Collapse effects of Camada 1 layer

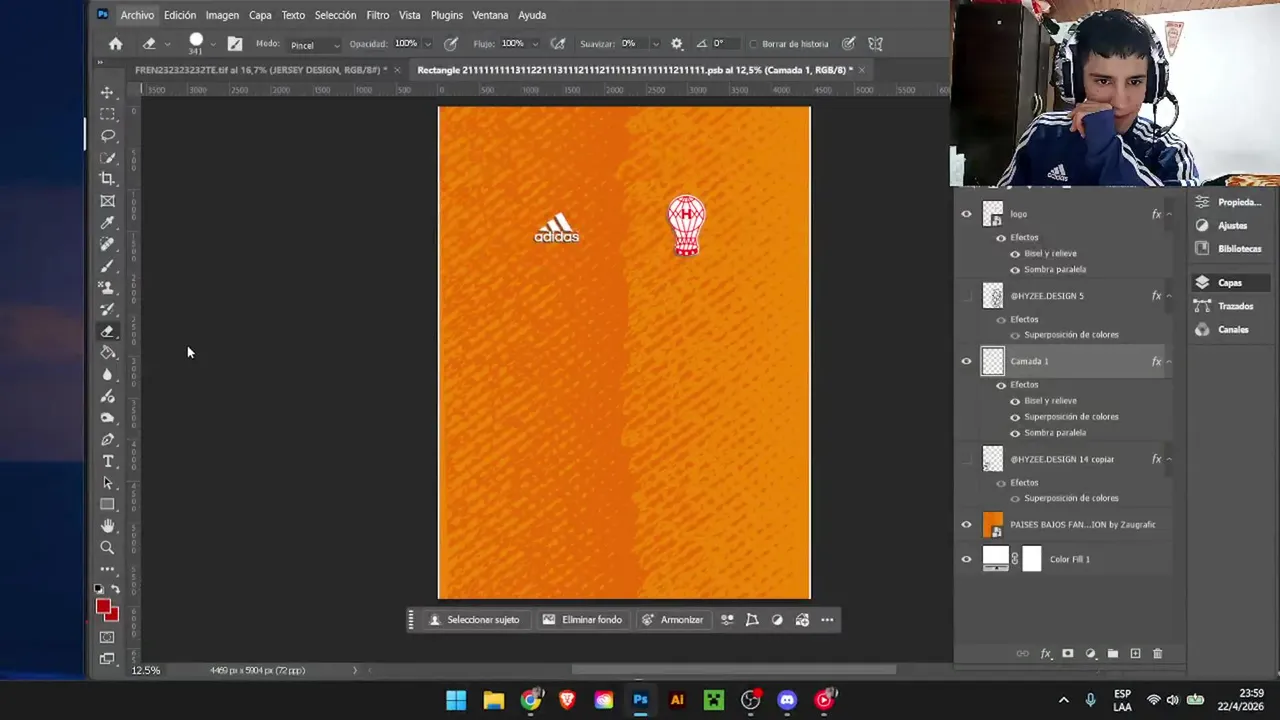tap(1169, 361)
